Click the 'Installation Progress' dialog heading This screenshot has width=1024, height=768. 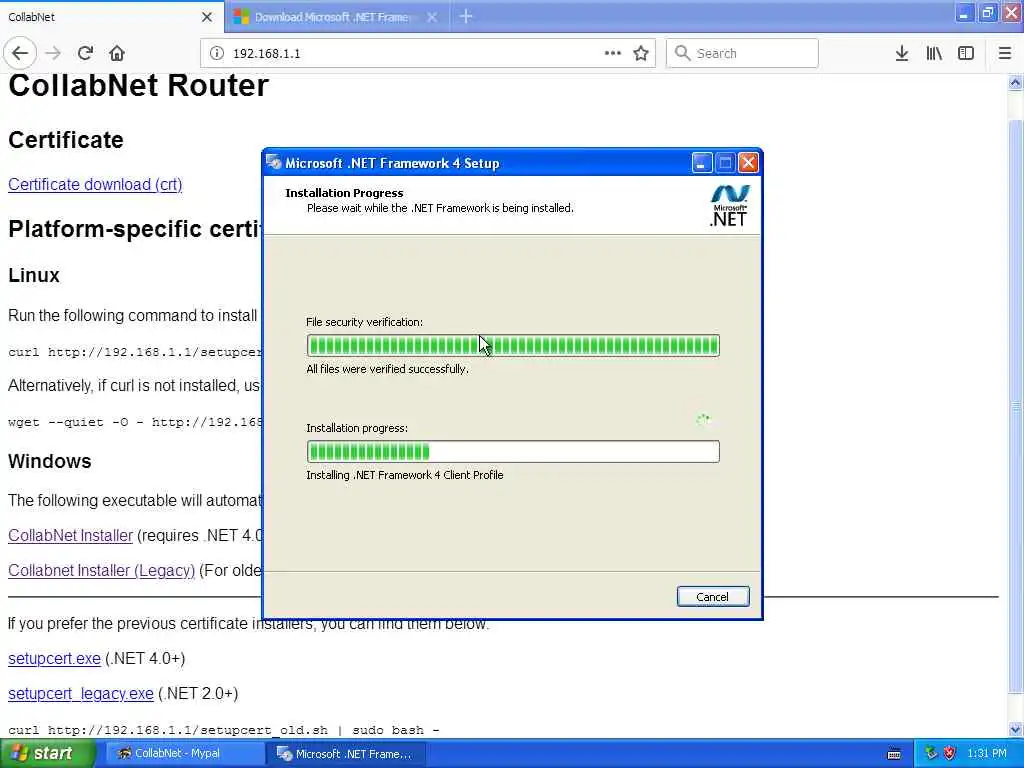click(344, 193)
